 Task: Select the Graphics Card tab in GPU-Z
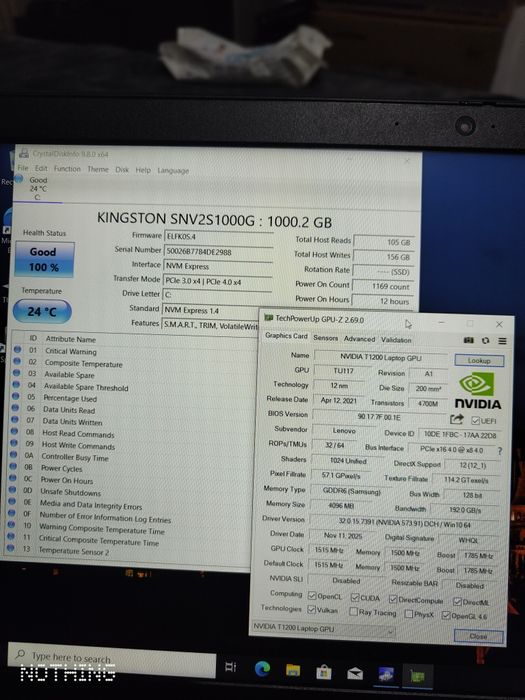[x=286, y=336]
